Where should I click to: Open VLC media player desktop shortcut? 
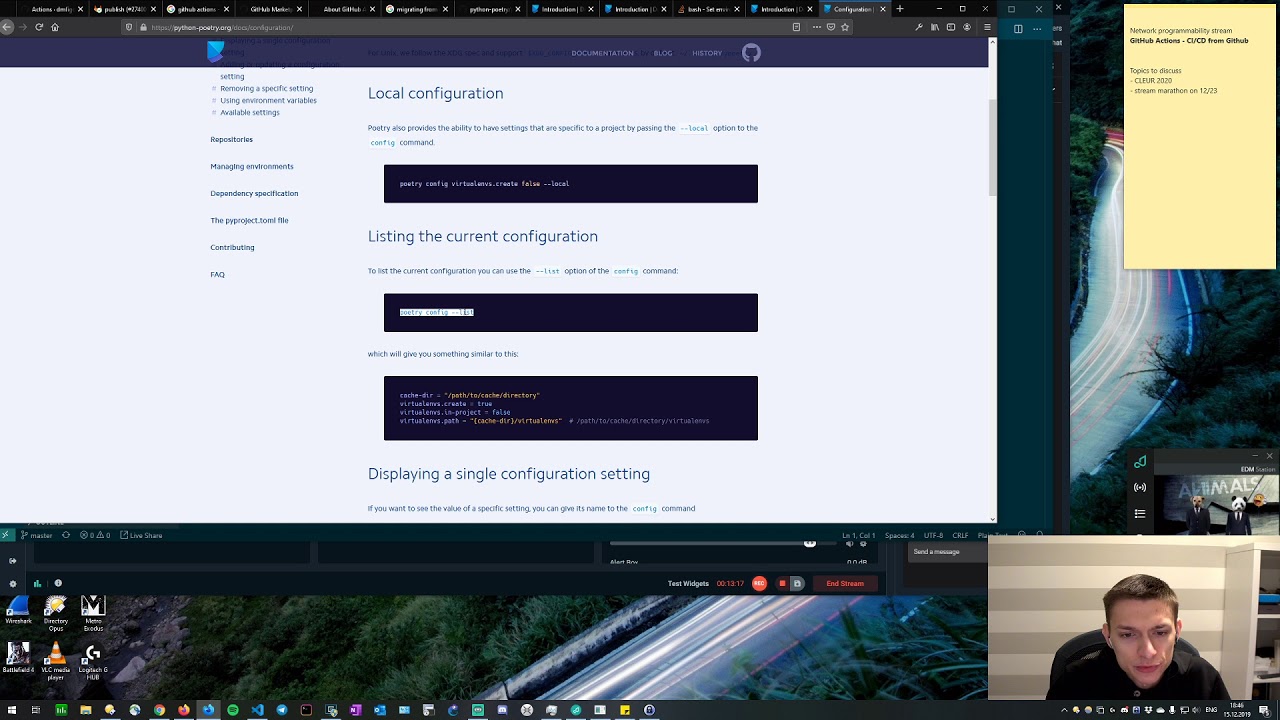56,661
